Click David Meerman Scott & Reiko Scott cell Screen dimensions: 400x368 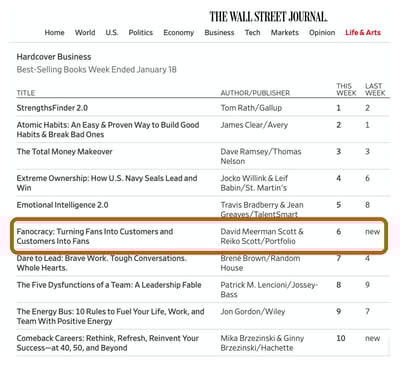pyautogui.click(x=262, y=236)
